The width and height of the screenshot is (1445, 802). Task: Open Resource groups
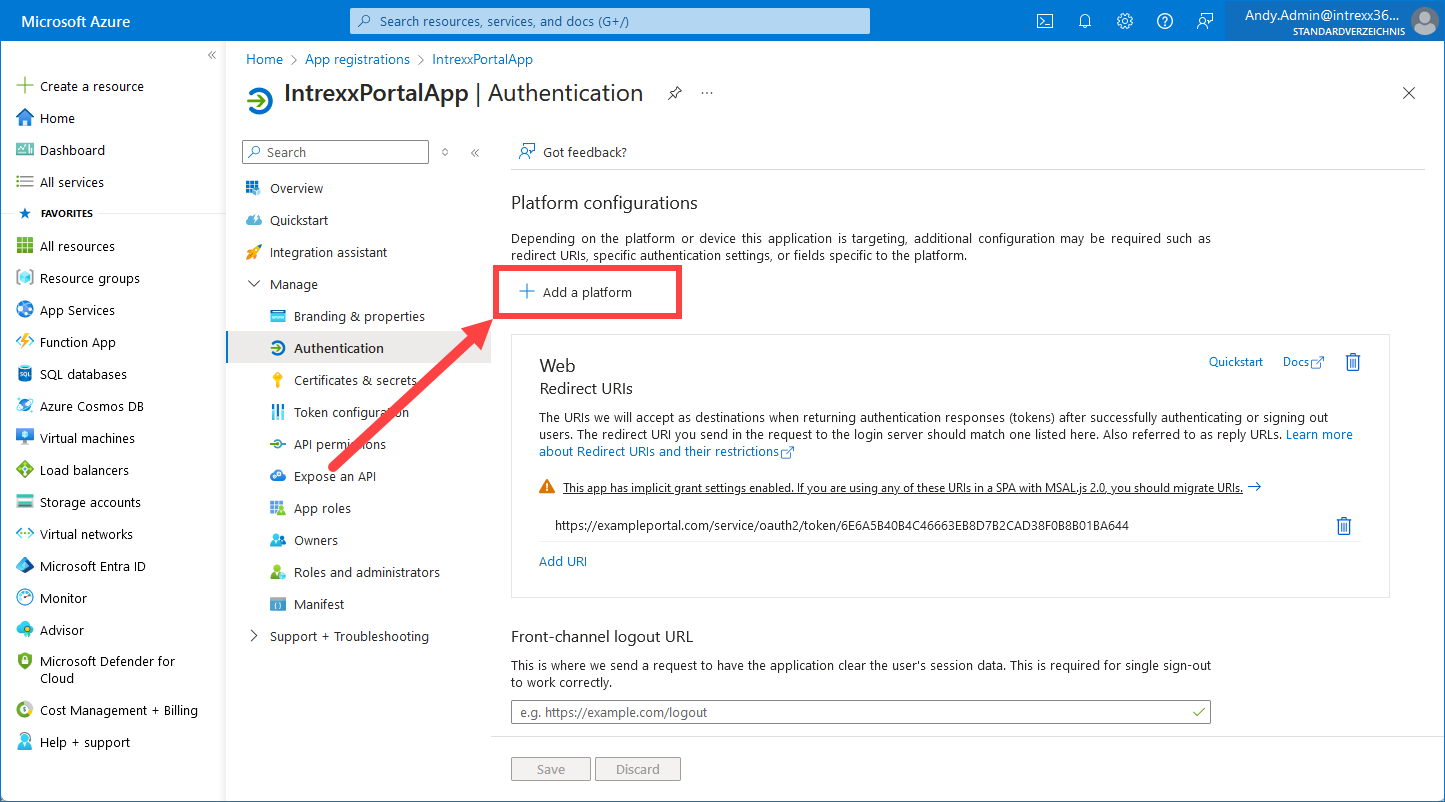coord(79,278)
